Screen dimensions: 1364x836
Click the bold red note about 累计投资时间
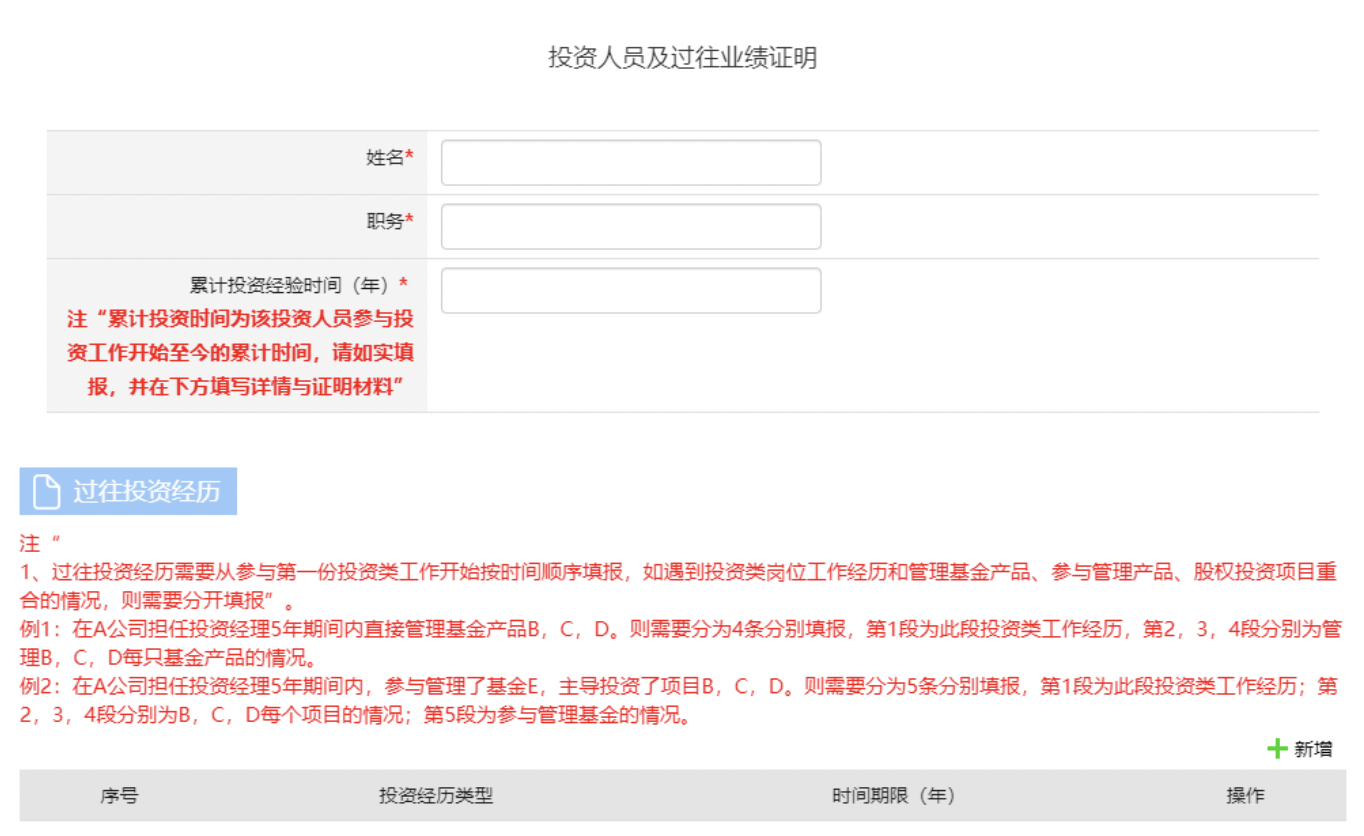point(241,353)
